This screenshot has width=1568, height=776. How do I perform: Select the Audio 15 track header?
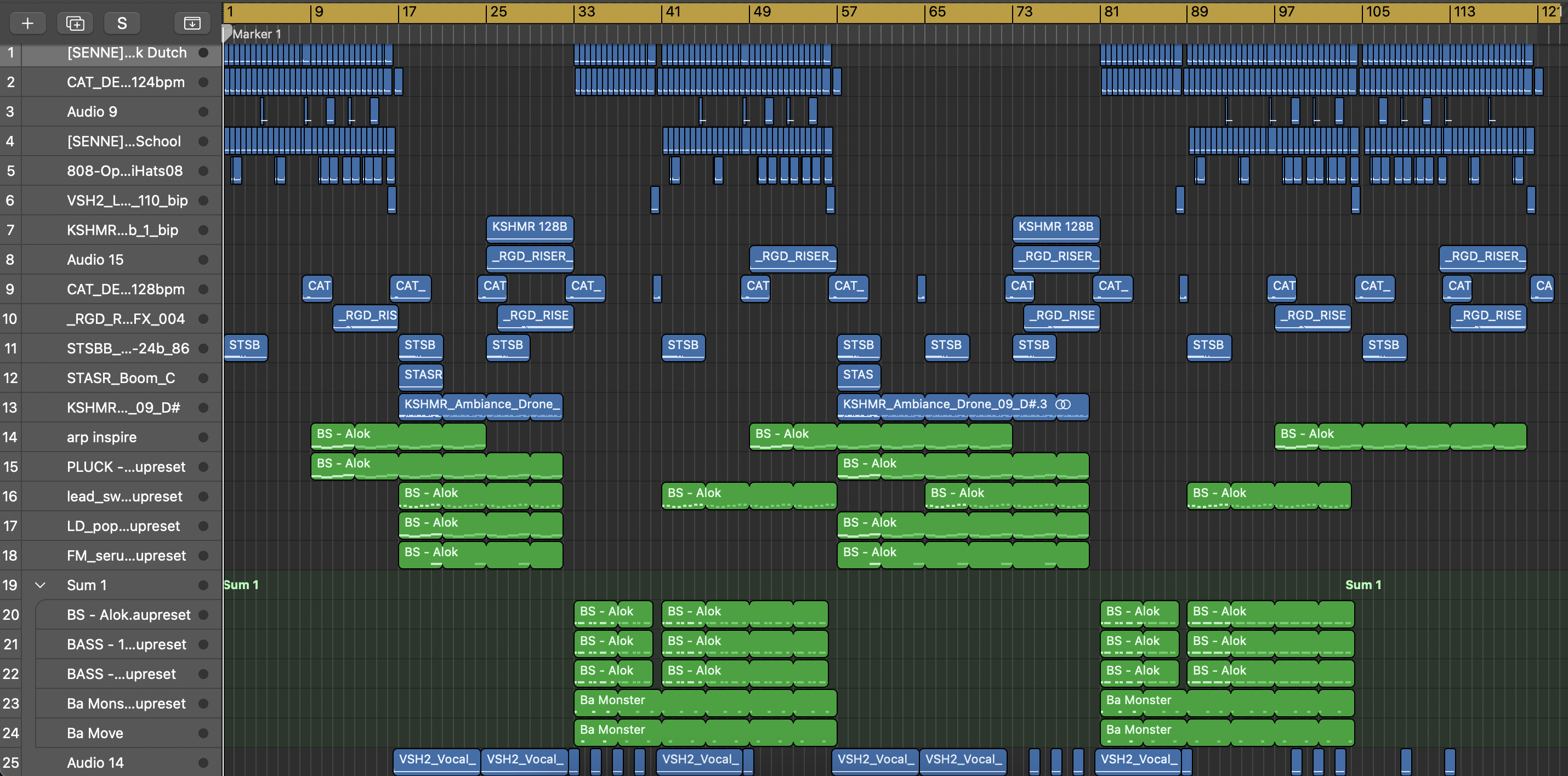(x=111, y=259)
